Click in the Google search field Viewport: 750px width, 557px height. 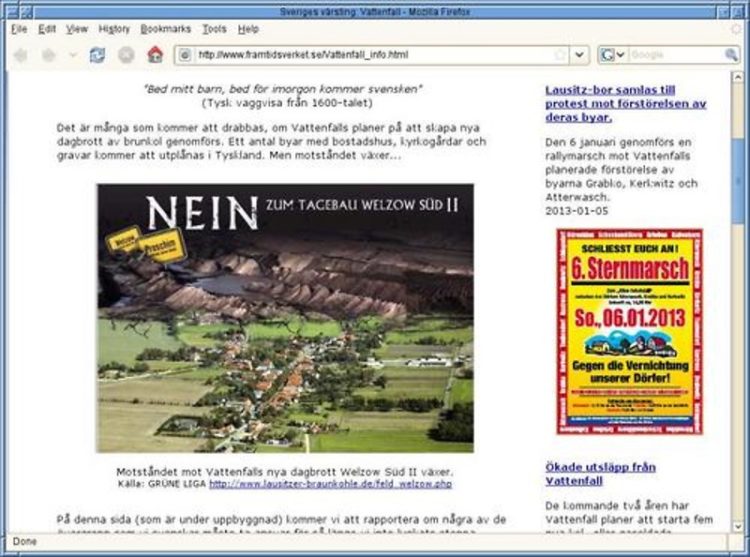pyautogui.click(x=670, y=54)
